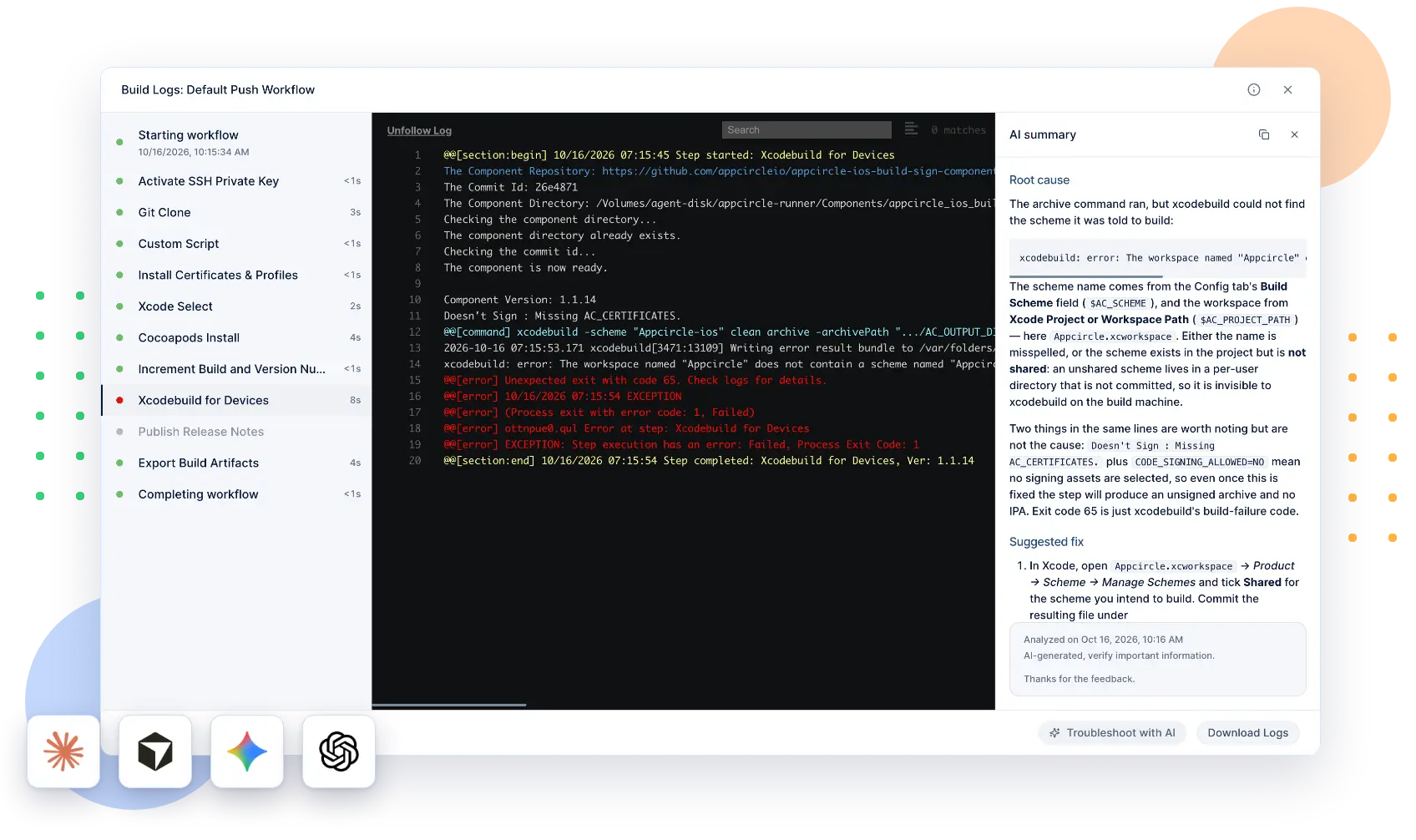The width and height of the screenshot is (1416, 840).
Task: Copy the AI summary content
Action: [x=1264, y=134]
